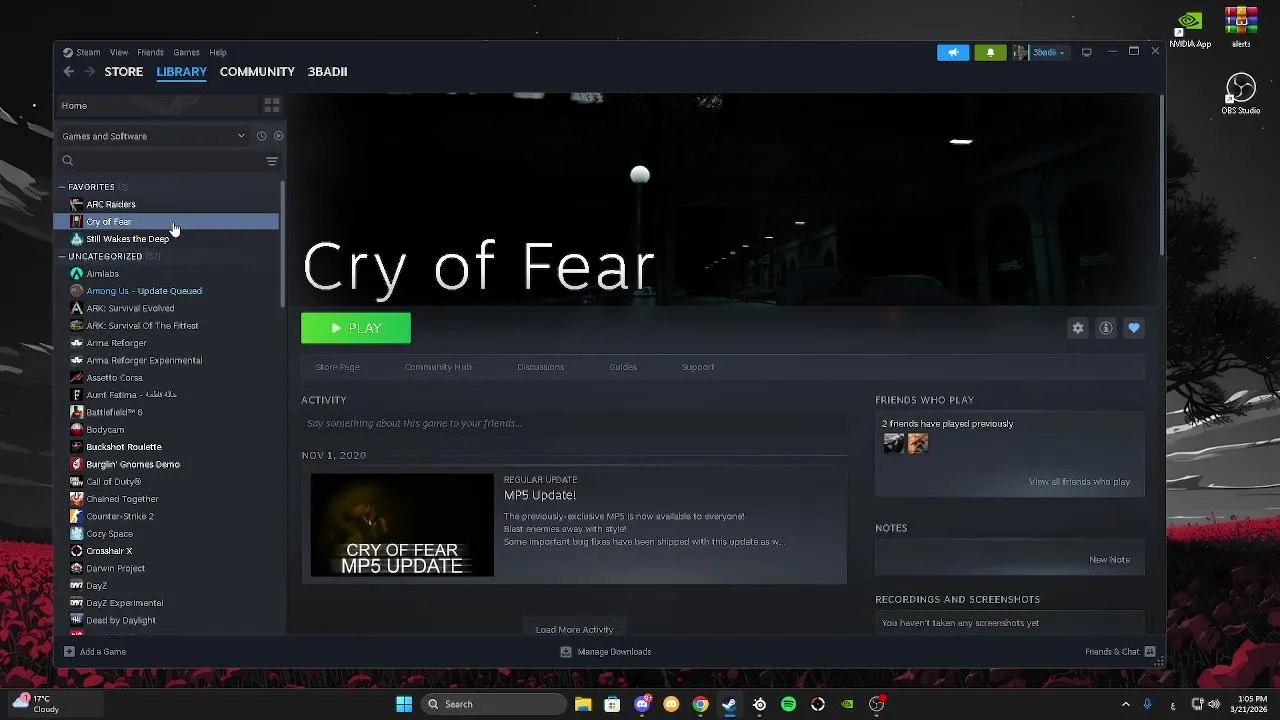Open the Games menu

(x=186, y=52)
